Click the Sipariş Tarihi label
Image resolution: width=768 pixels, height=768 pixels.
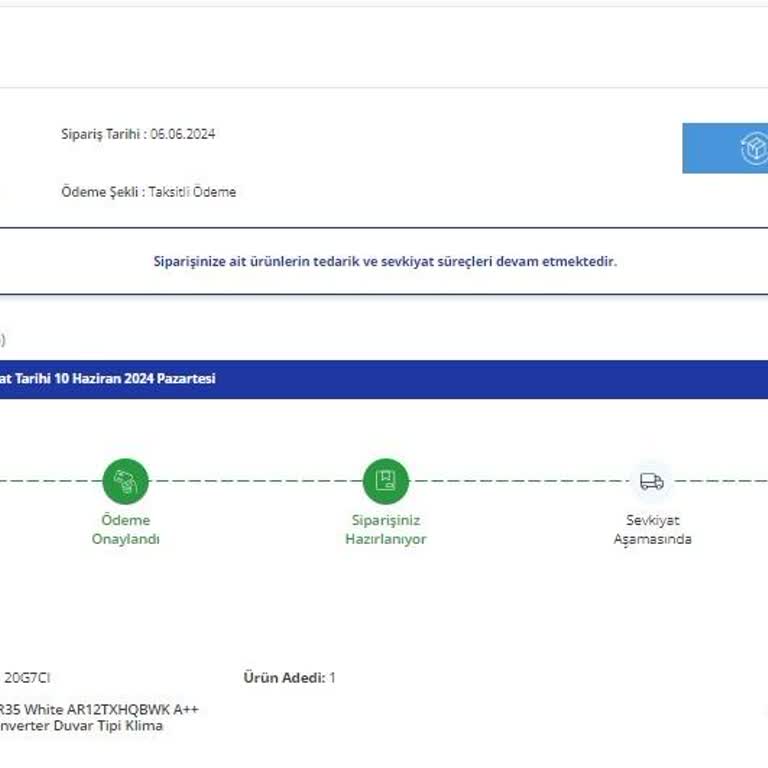102,134
